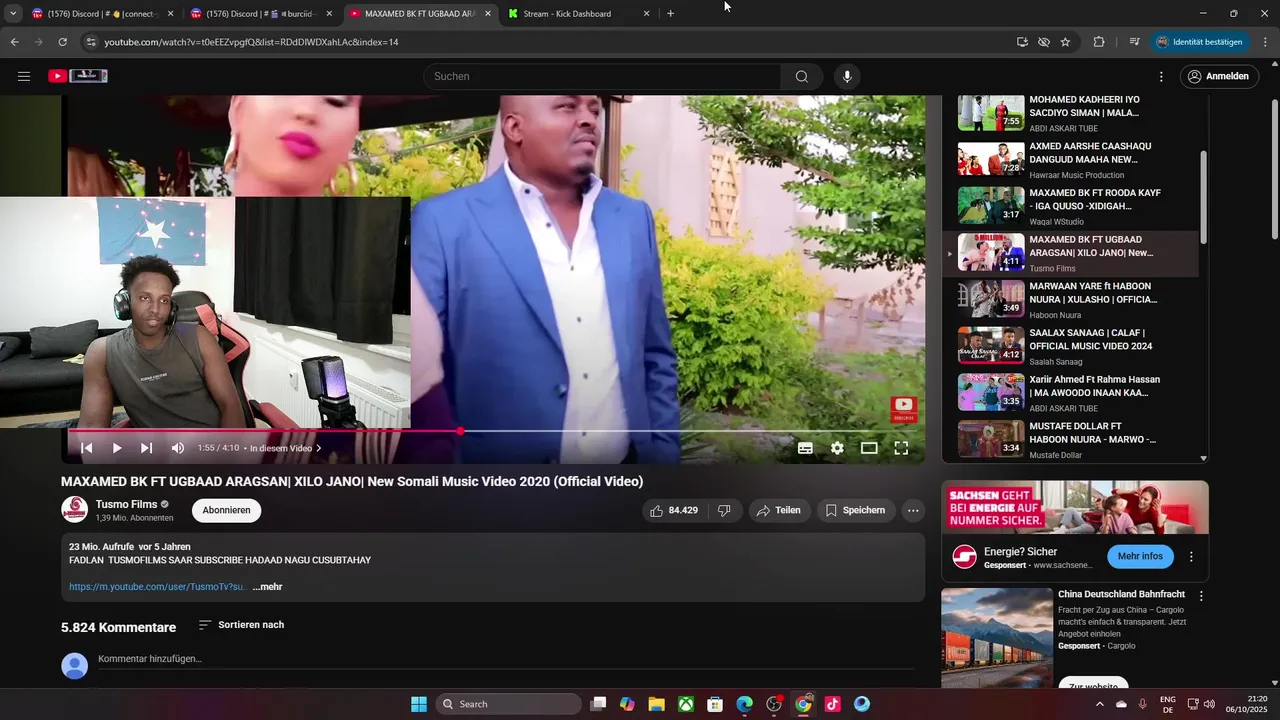Click Identität bestätigen profile chip
Viewport: 1280px width, 720px height.
[x=1198, y=42]
